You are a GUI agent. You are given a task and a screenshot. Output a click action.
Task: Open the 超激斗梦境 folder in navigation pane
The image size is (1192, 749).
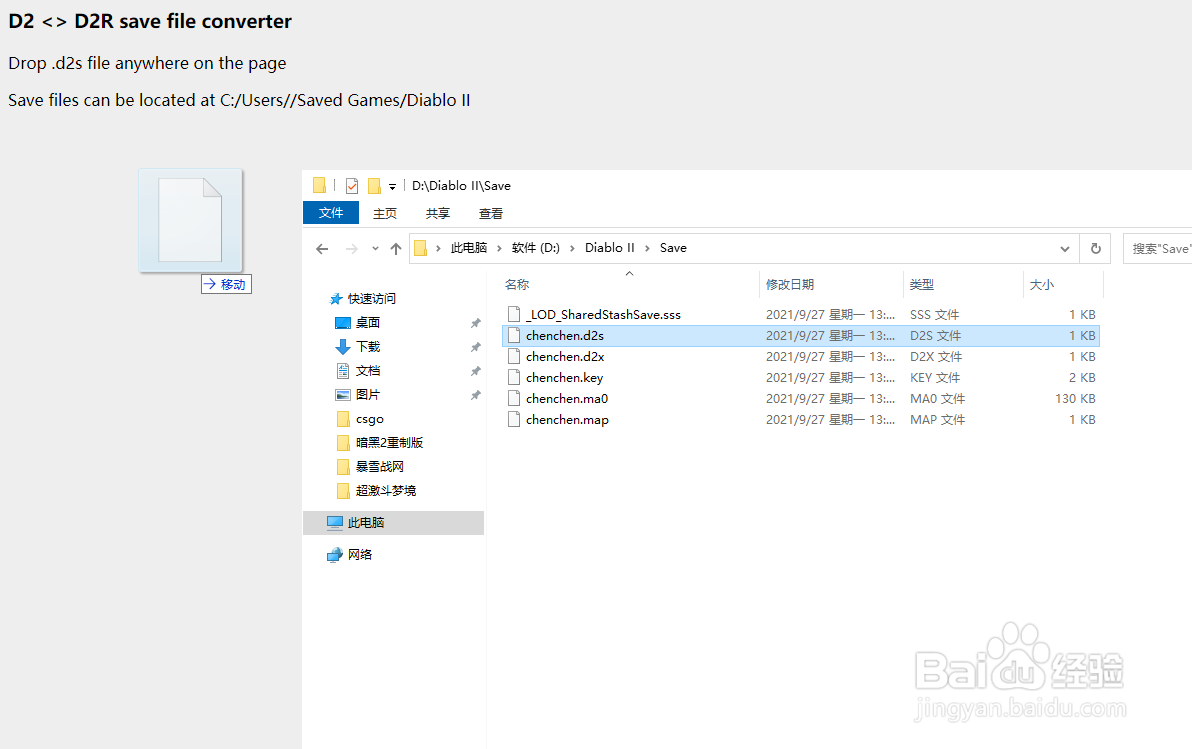[x=385, y=491]
